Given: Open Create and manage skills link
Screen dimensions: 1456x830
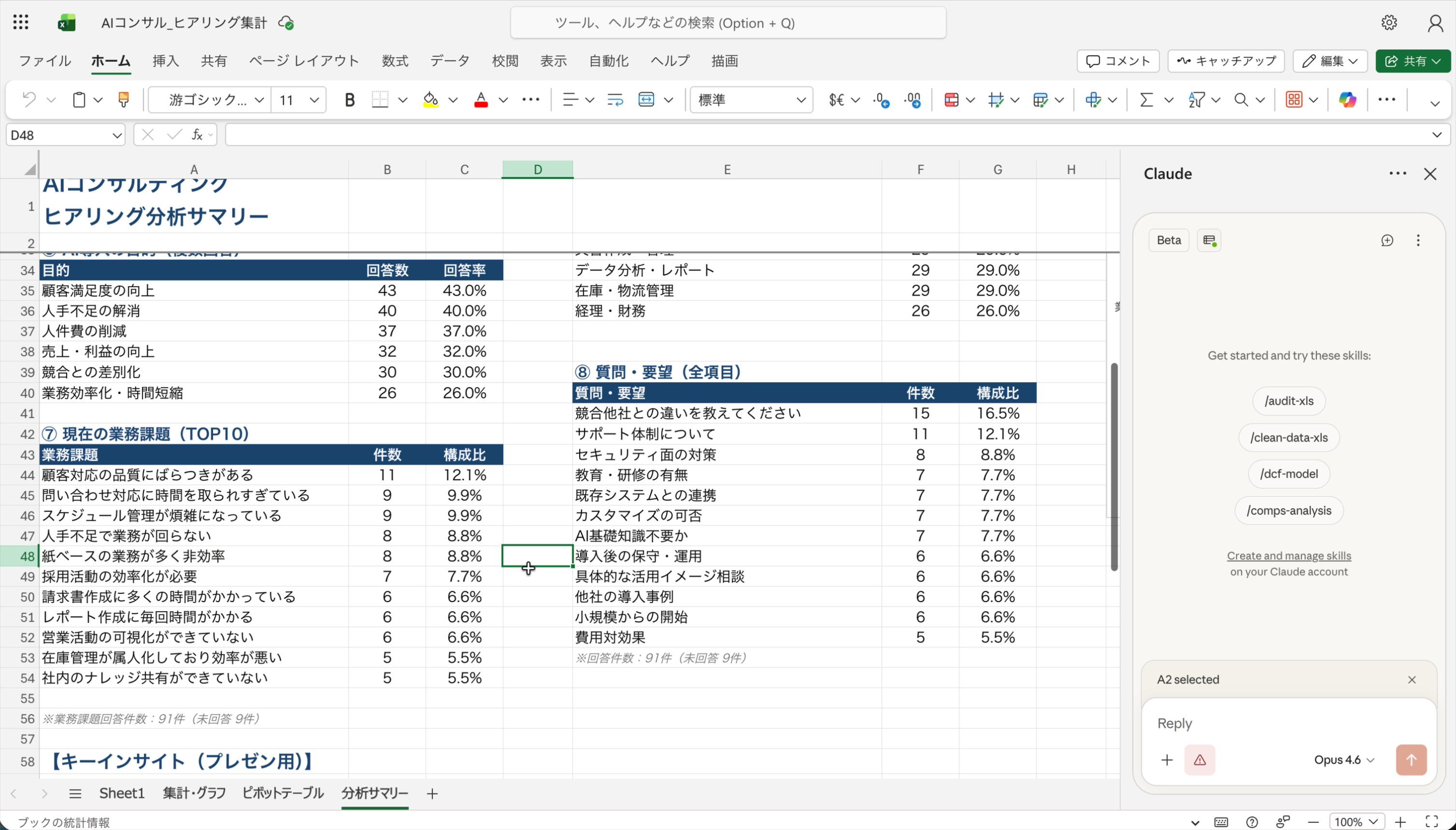Looking at the screenshot, I should click(x=1288, y=555).
